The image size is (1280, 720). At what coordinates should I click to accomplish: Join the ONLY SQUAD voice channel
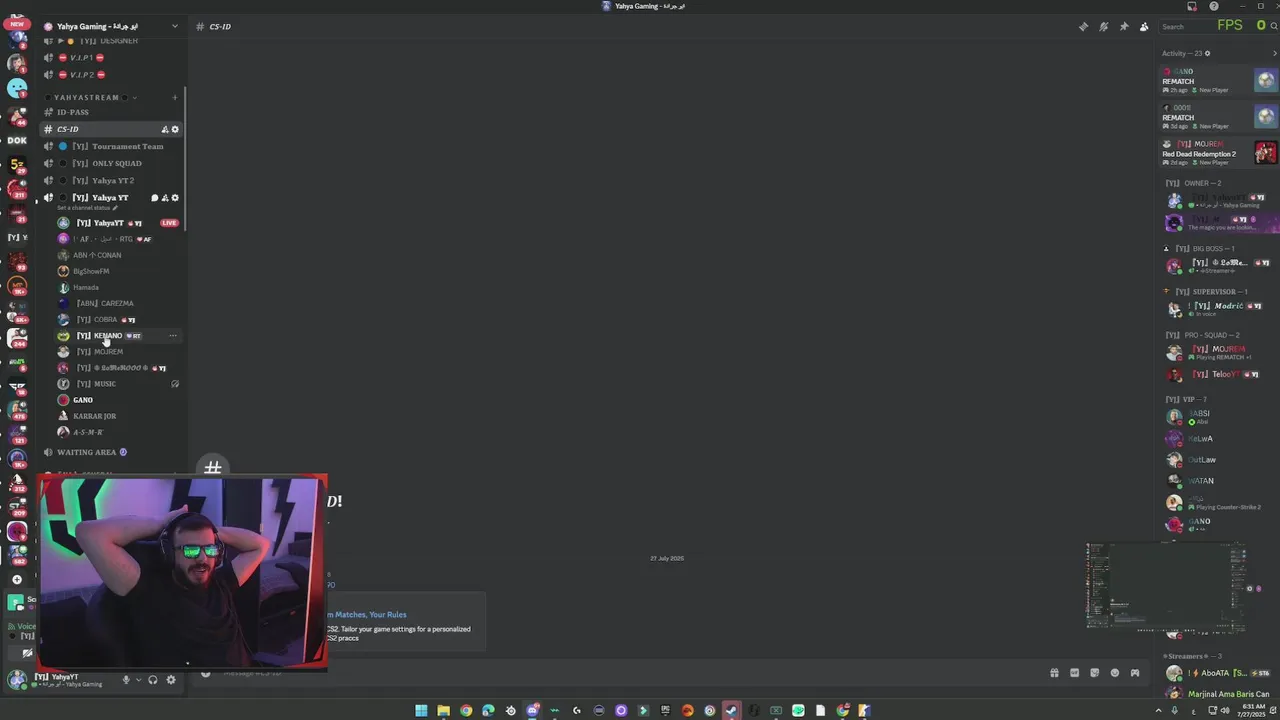click(110, 163)
